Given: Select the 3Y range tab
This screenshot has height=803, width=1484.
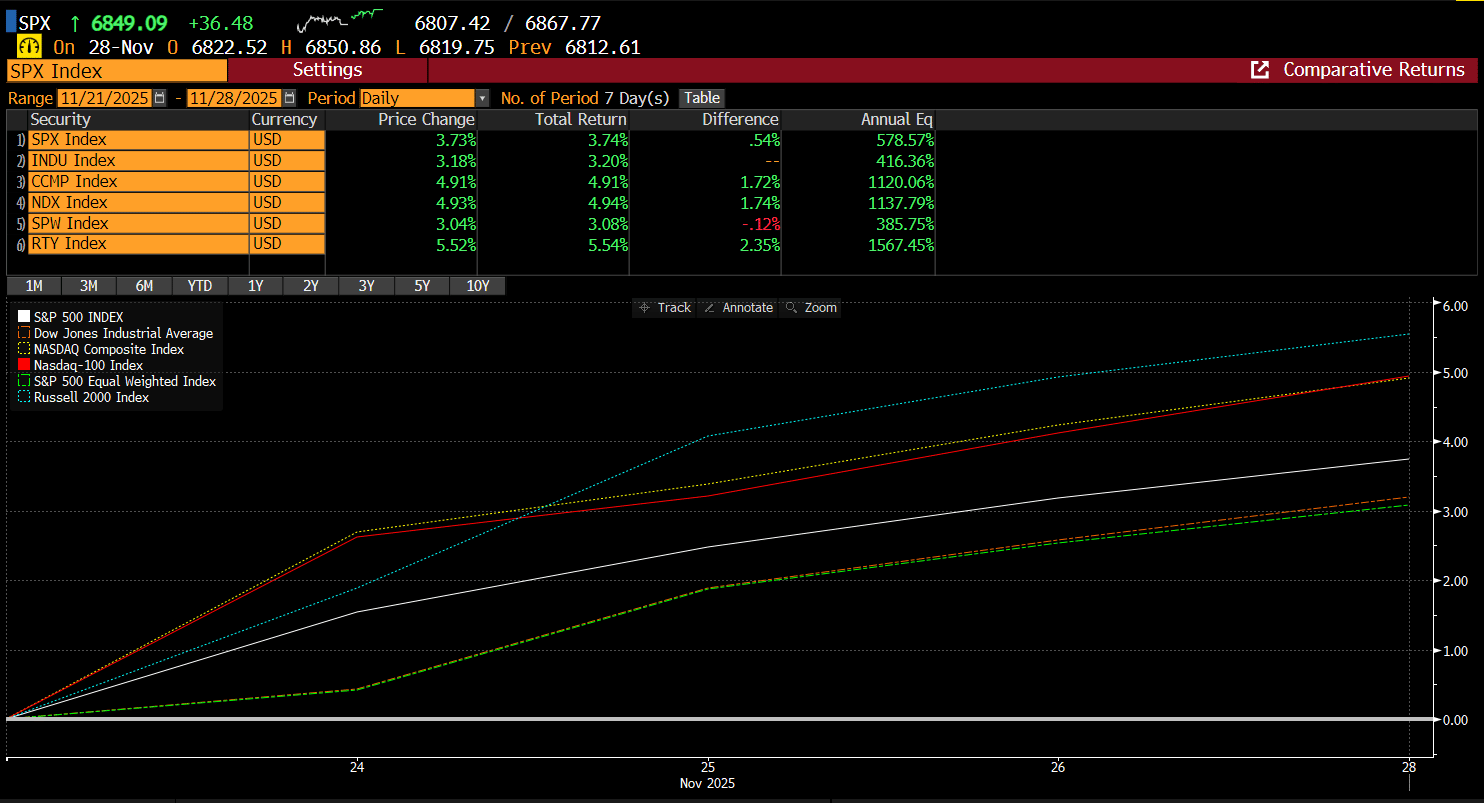Looking at the screenshot, I should [x=367, y=286].
